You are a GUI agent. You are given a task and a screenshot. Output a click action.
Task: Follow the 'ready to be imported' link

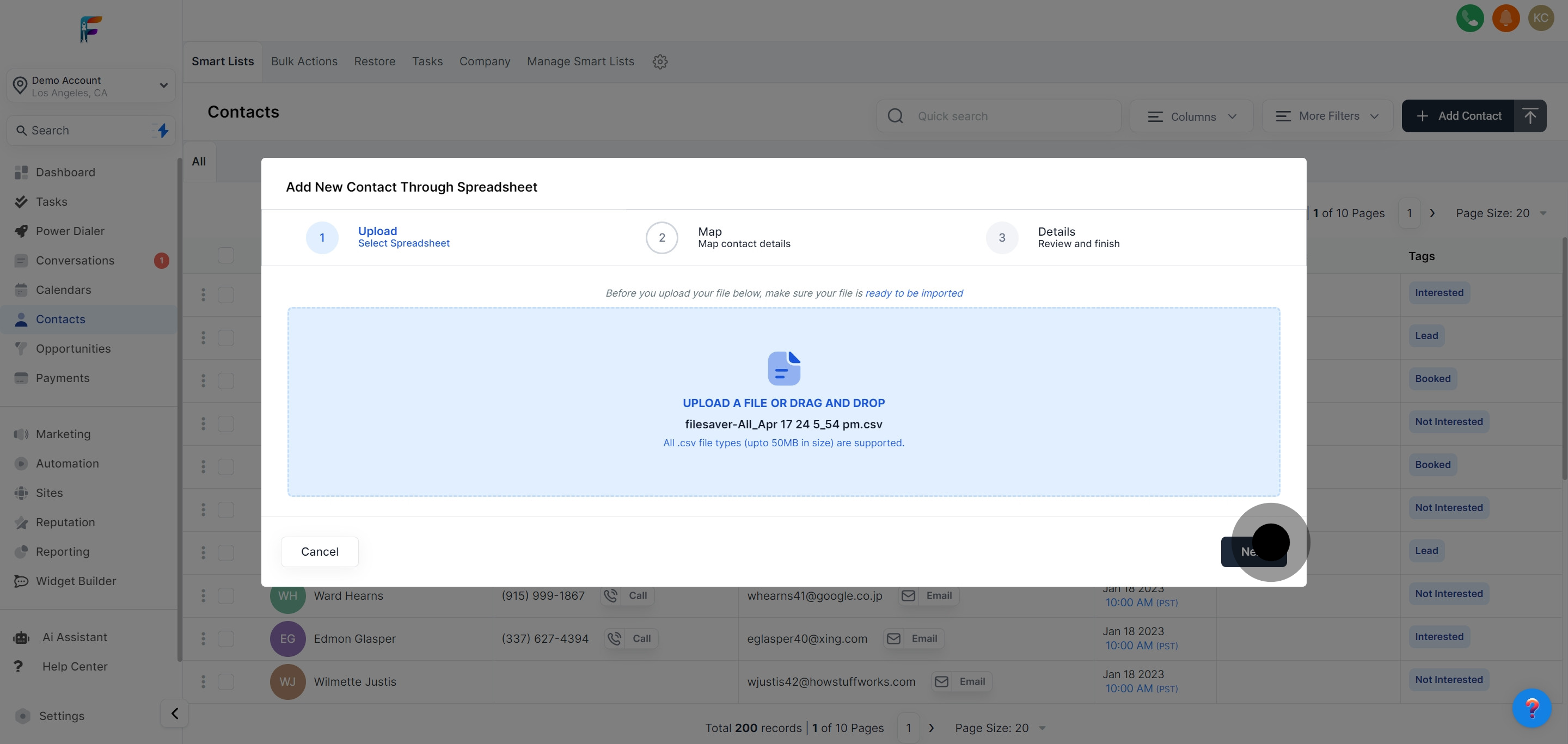(914, 293)
